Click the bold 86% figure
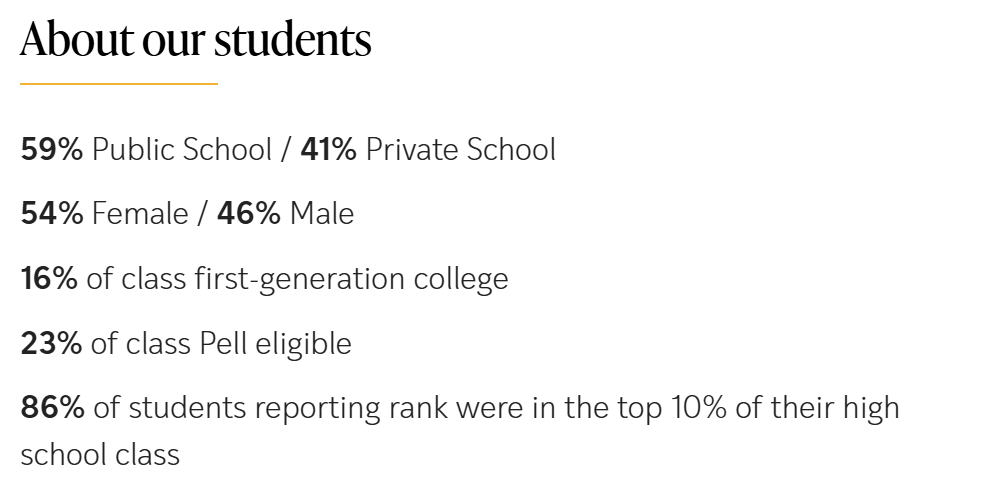 pyautogui.click(x=52, y=408)
